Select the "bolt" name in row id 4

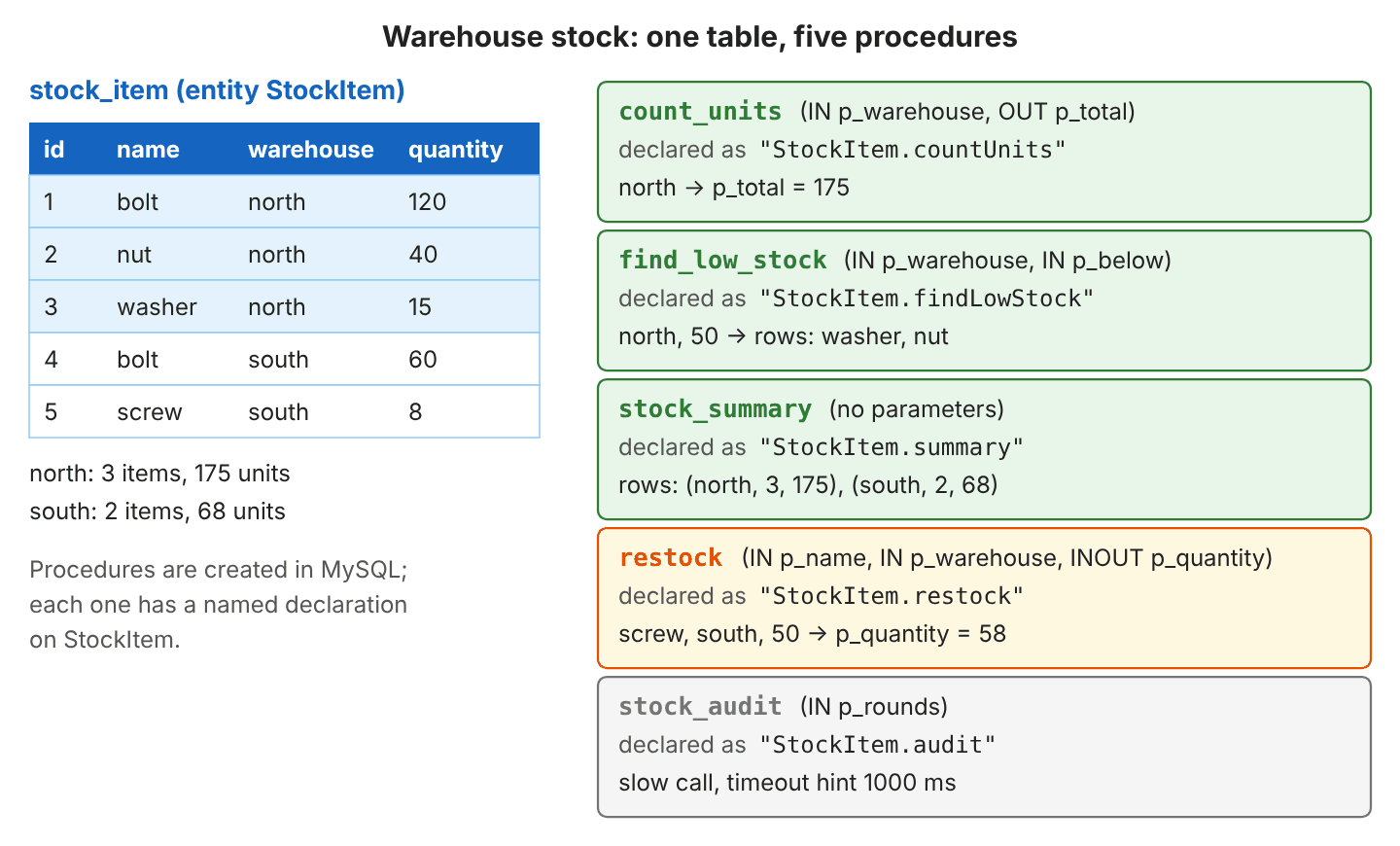[x=137, y=360]
